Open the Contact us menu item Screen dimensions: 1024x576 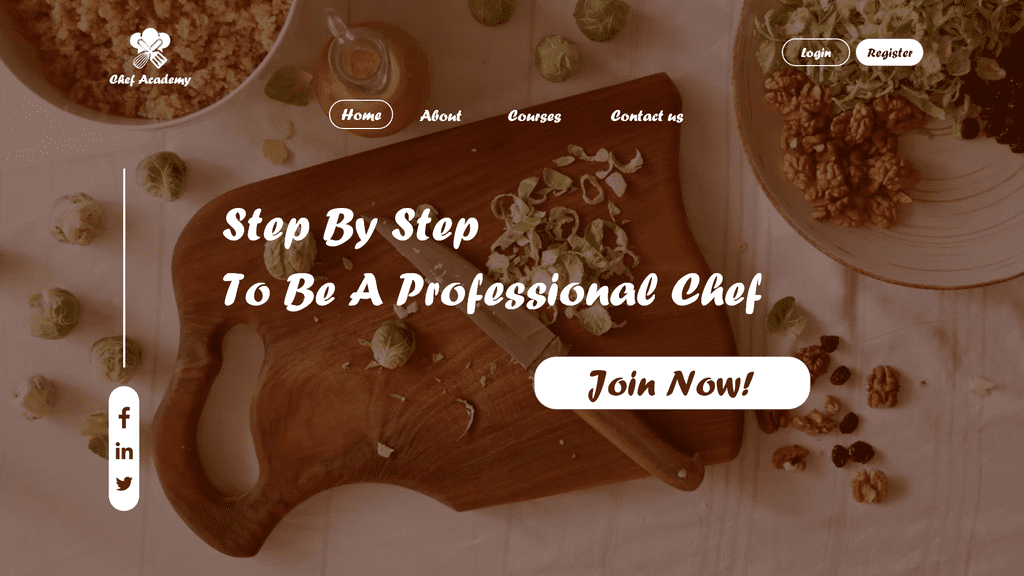(647, 116)
